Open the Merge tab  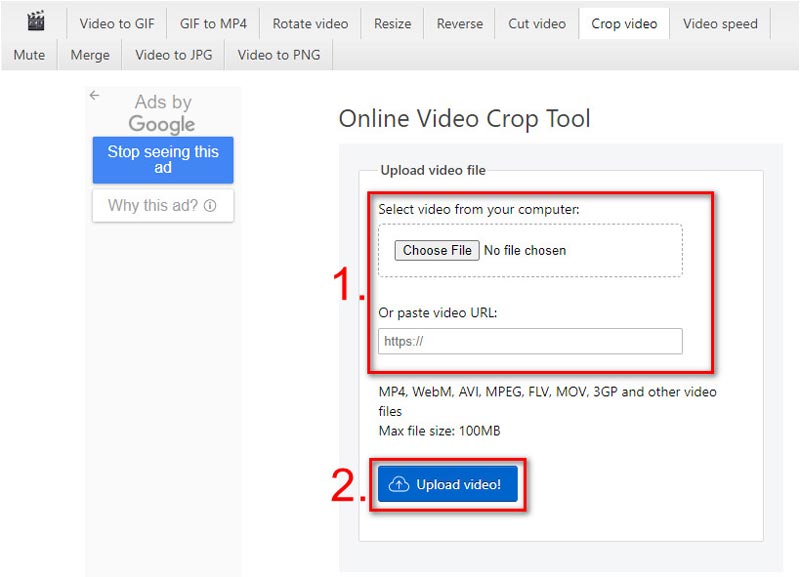point(90,55)
